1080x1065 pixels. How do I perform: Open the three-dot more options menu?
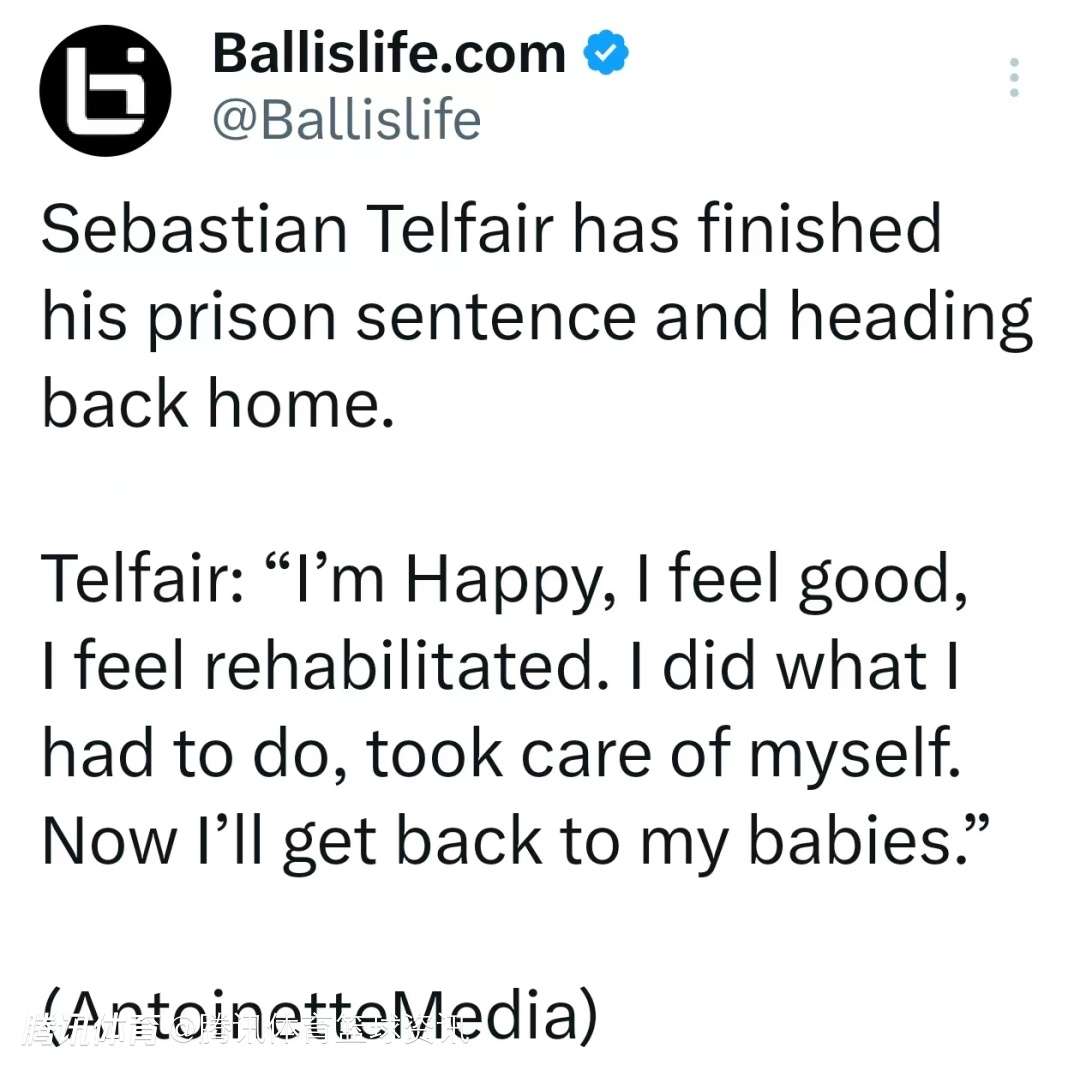(1014, 78)
